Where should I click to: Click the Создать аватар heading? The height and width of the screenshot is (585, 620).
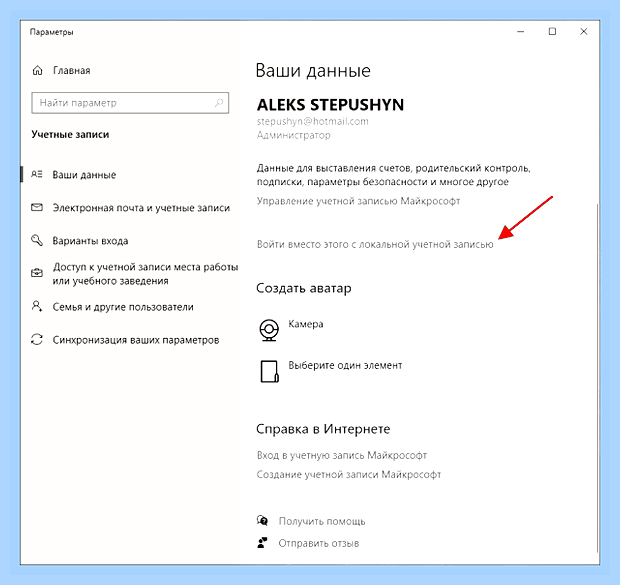pos(304,288)
